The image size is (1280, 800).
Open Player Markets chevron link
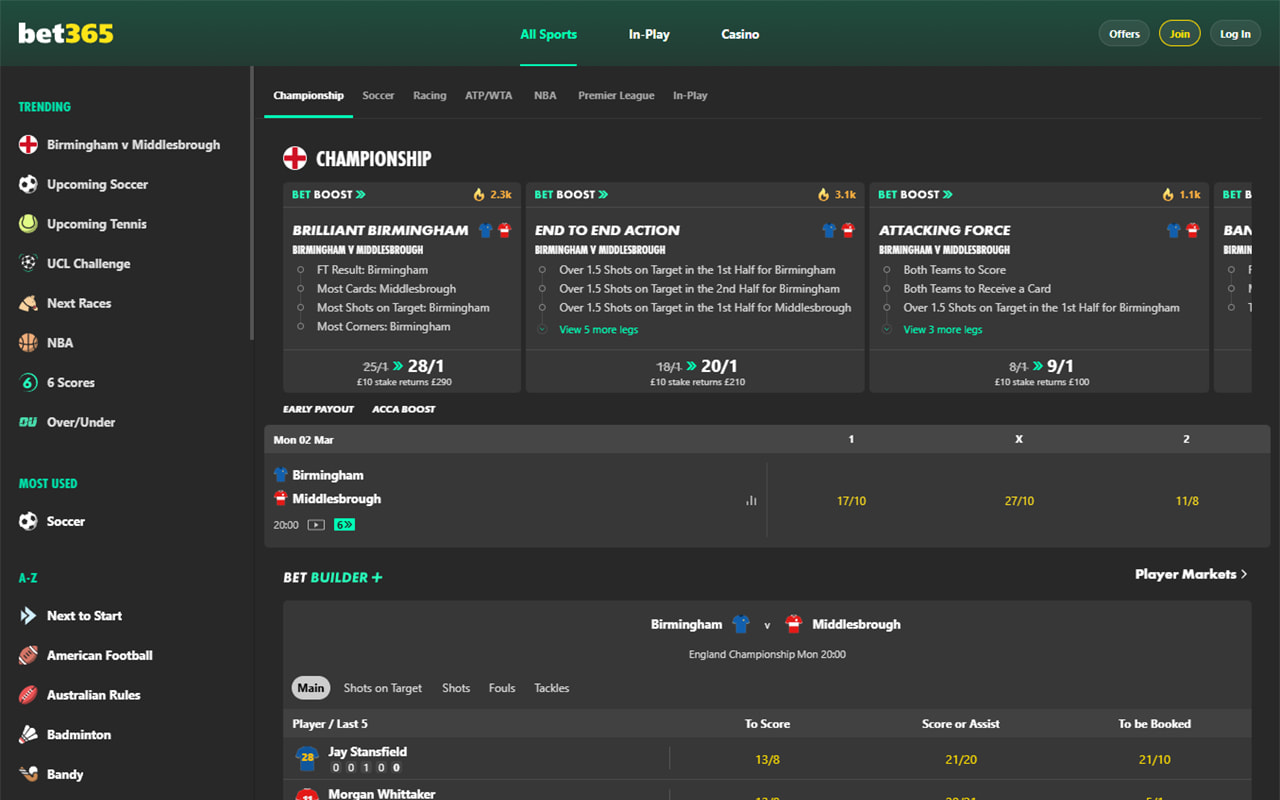(x=1191, y=574)
